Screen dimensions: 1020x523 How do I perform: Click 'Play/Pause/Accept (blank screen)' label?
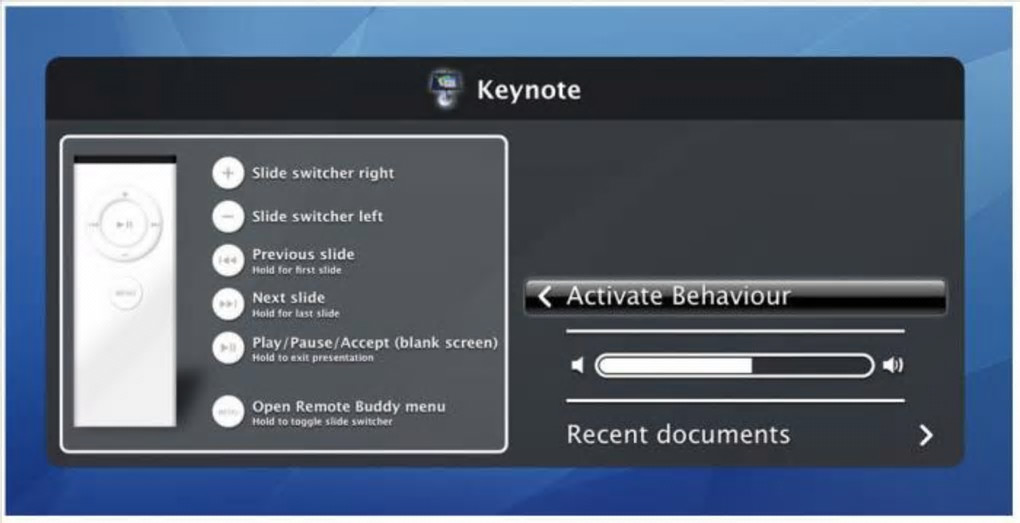tap(375, 342)
